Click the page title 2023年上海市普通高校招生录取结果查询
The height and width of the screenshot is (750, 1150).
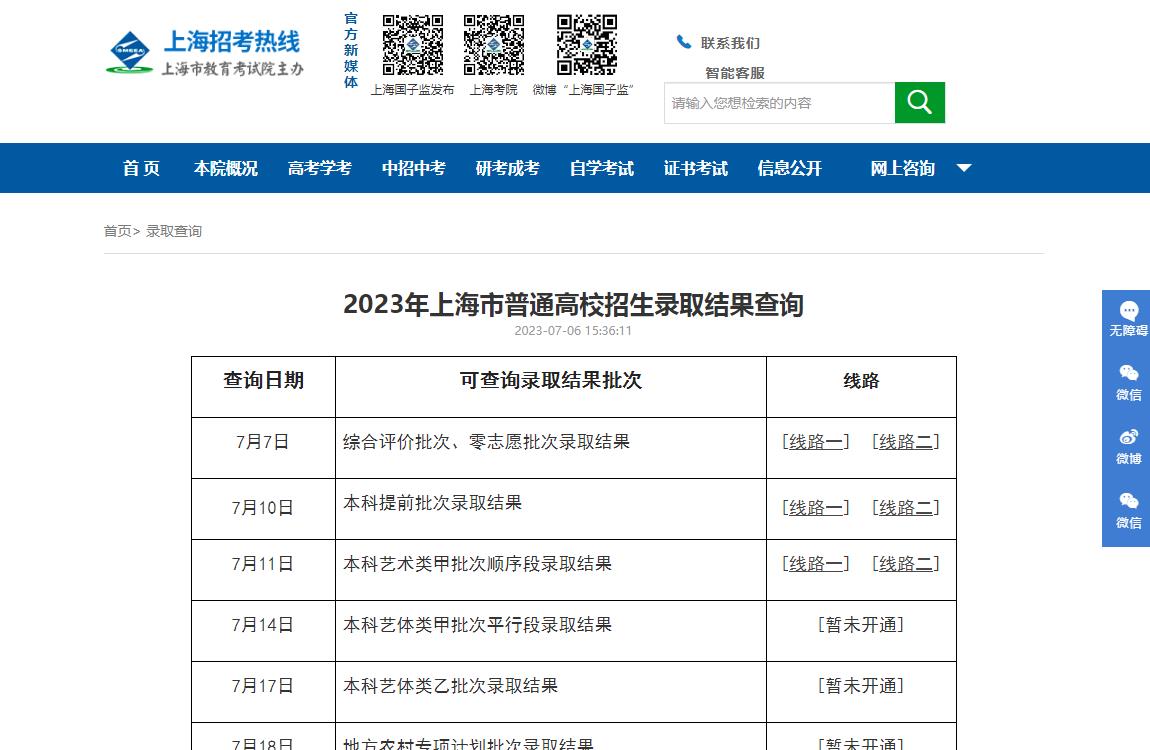click(x=574, y=304)
